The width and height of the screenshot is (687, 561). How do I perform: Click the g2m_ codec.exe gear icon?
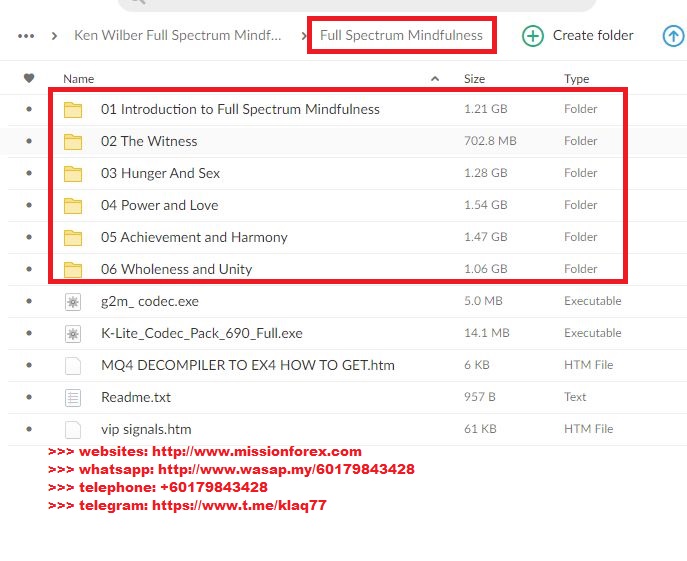pyautogui.click(x=73, y=302)
